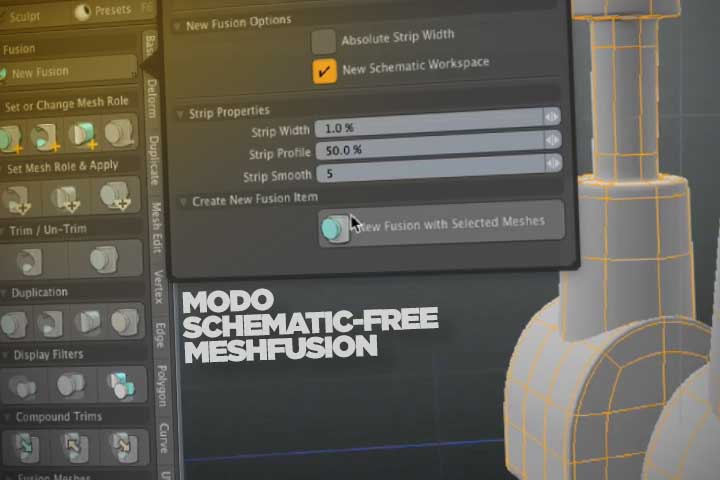The height and width of the screenshot is (480, 720).
Task: Click first Display Filters icon
Action: (23, 387)
